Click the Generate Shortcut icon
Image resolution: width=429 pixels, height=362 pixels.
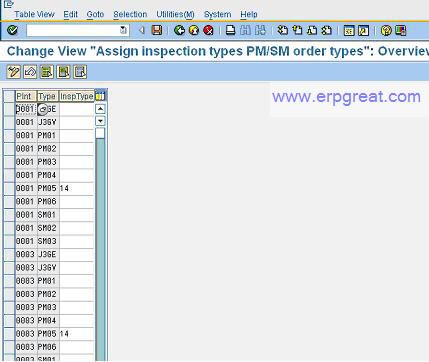pyautogui.click(x=364, y=31)
